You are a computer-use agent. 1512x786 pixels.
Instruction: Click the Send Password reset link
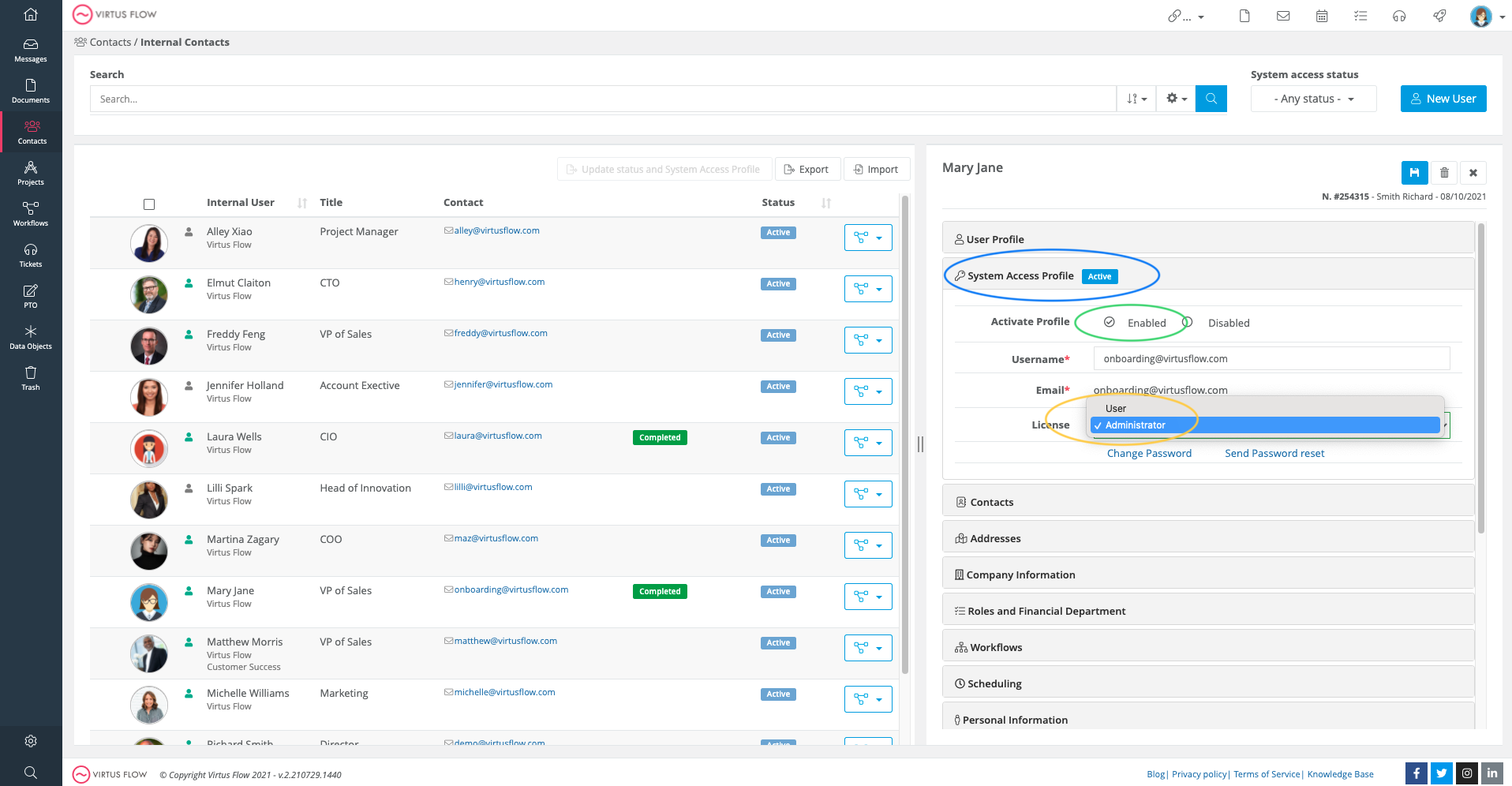[1274, 453]
